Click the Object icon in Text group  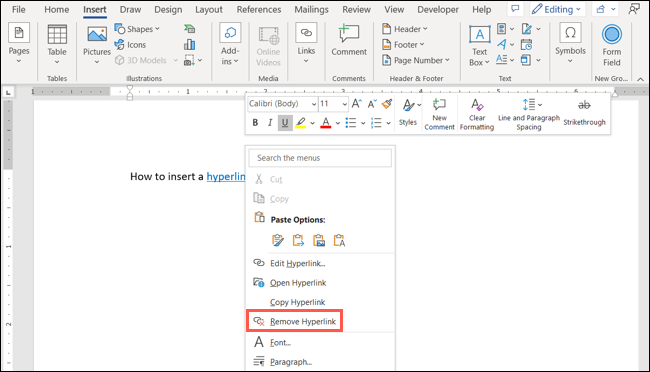526,60
